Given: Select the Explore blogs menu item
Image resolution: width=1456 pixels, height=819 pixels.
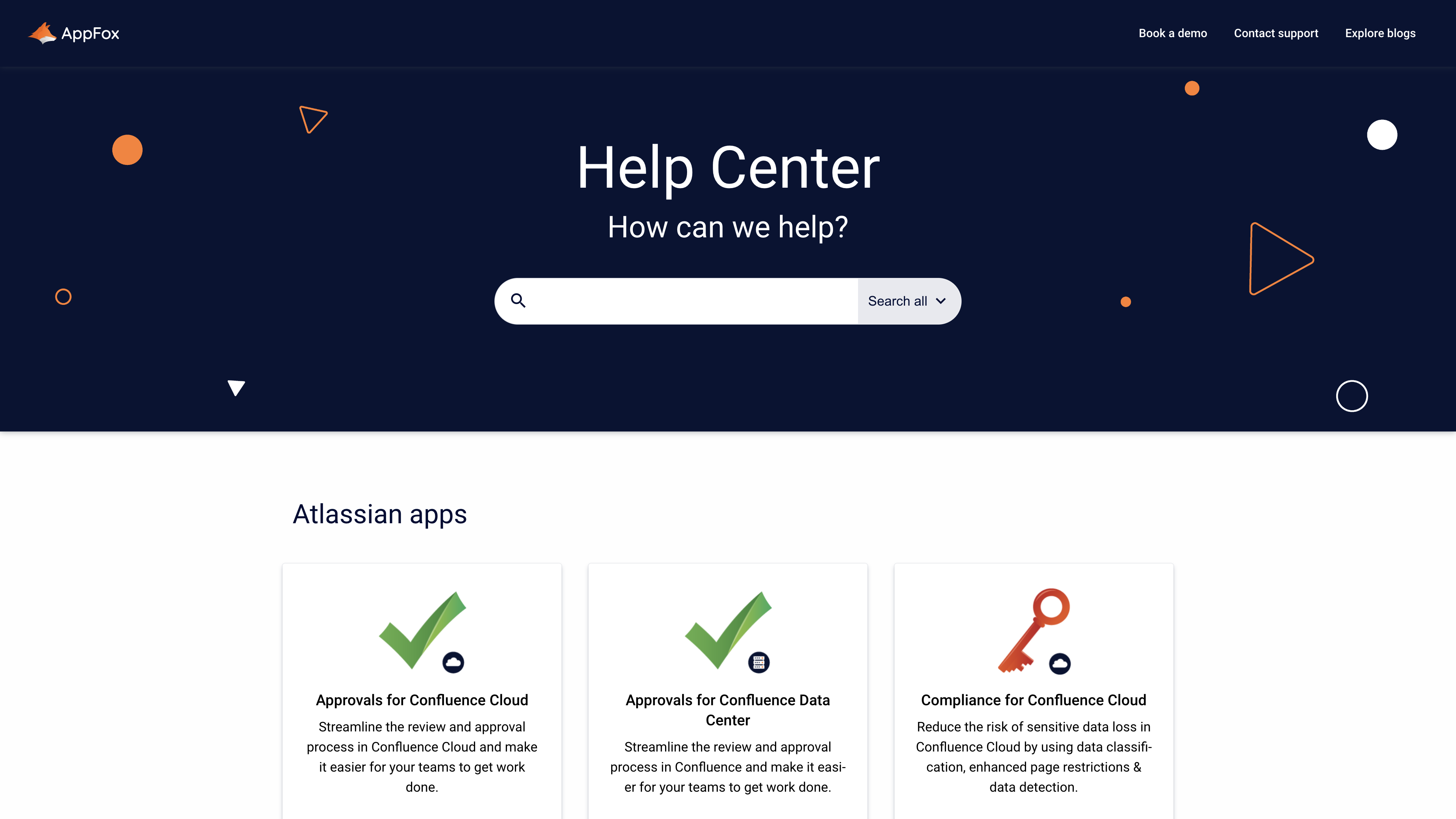Looking at the screenshot, I should pos(1380,33).
